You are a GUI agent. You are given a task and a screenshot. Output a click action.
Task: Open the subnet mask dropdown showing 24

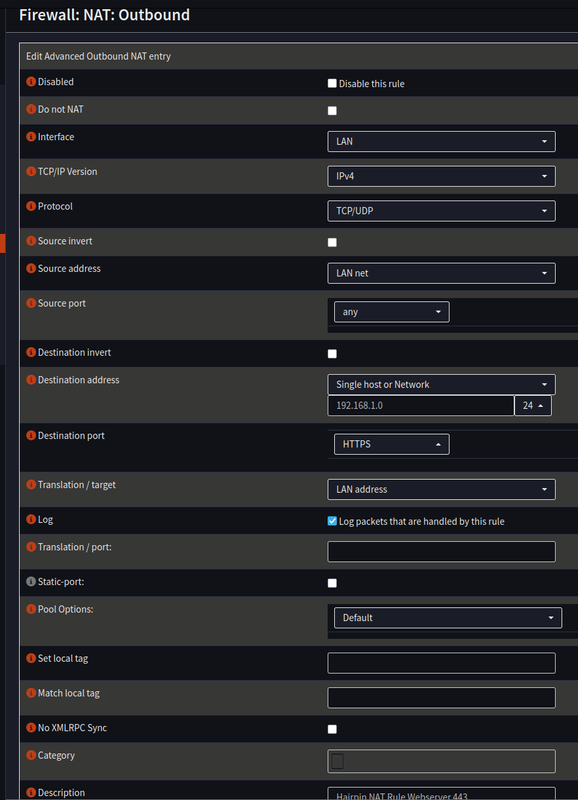pyautogui.click(x=533, y=406)
